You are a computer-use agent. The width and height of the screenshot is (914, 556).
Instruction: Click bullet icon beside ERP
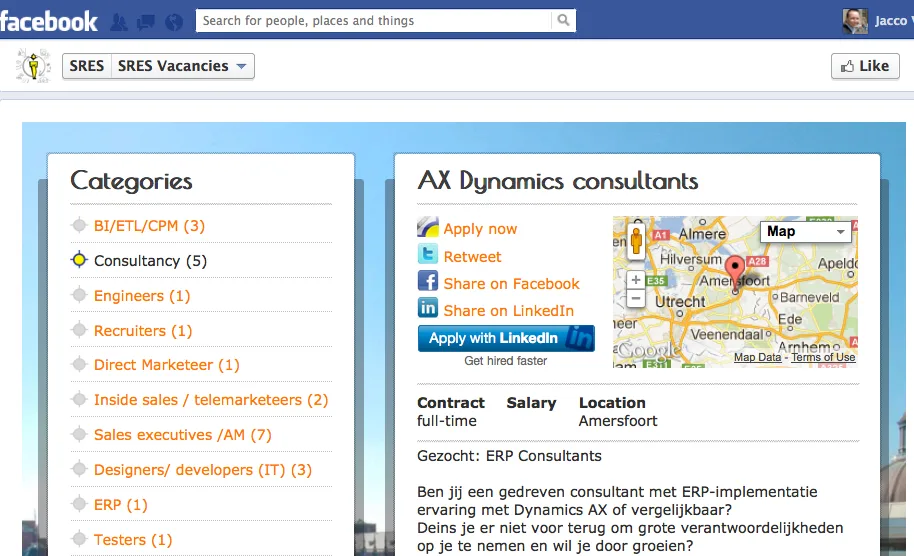point(79,504)
